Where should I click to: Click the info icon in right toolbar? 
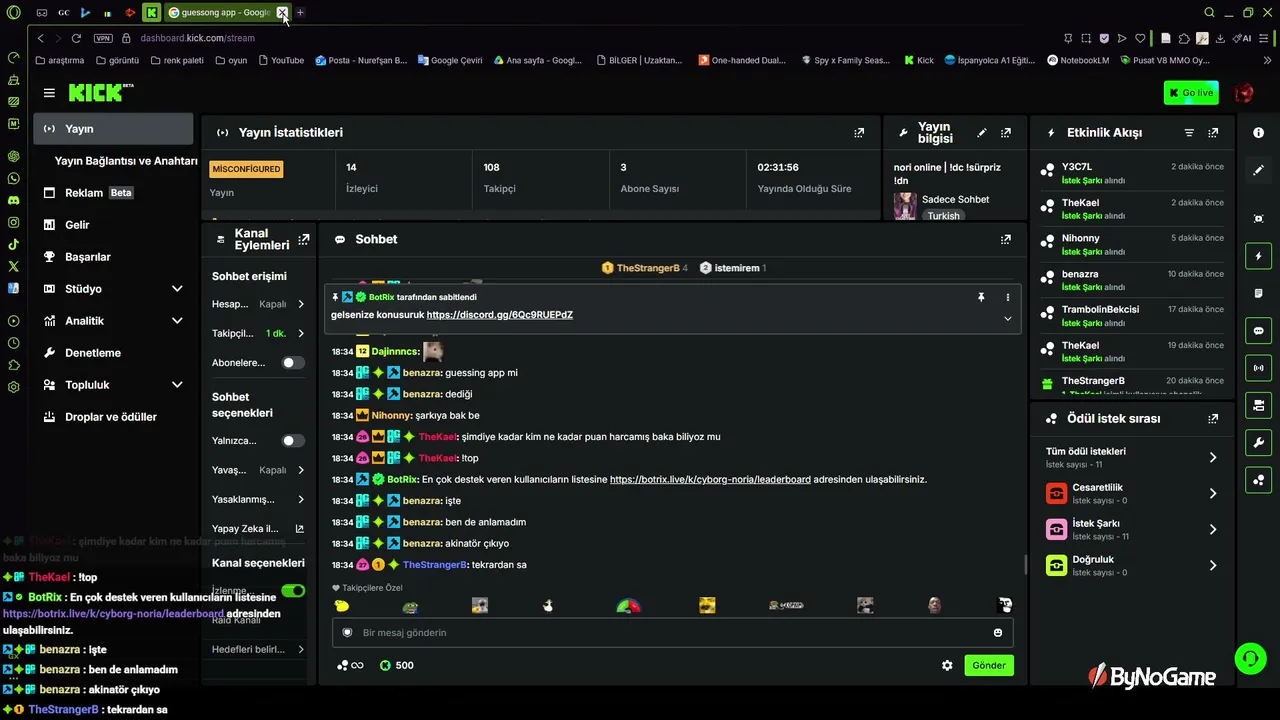[1258, 133]
